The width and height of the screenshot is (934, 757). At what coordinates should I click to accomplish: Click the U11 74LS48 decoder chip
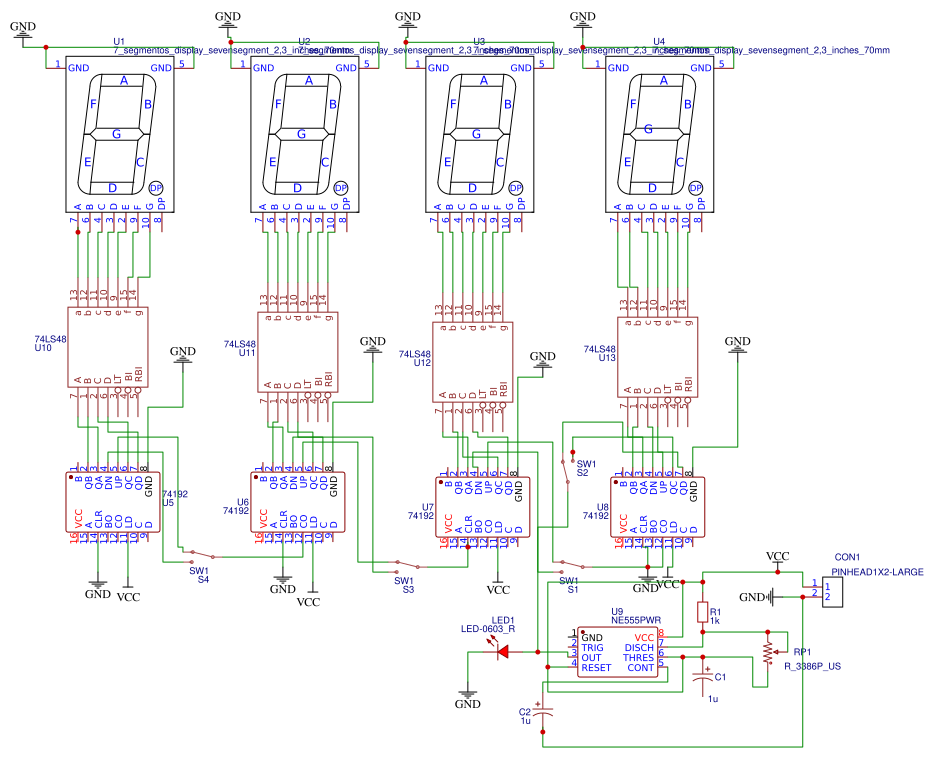coord(298,352)
